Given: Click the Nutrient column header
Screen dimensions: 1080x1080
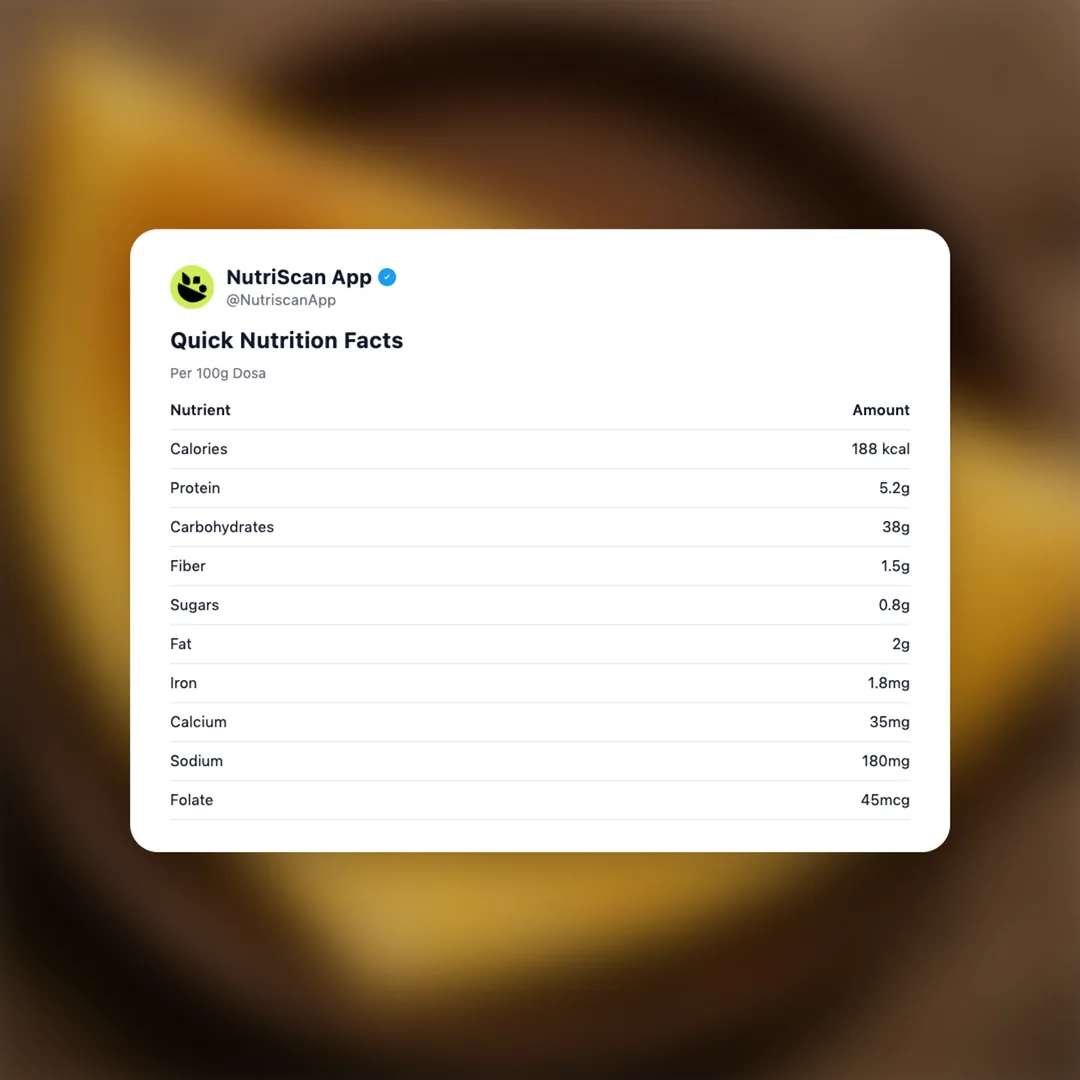Looking at the screenshot, I should [200, 410].
